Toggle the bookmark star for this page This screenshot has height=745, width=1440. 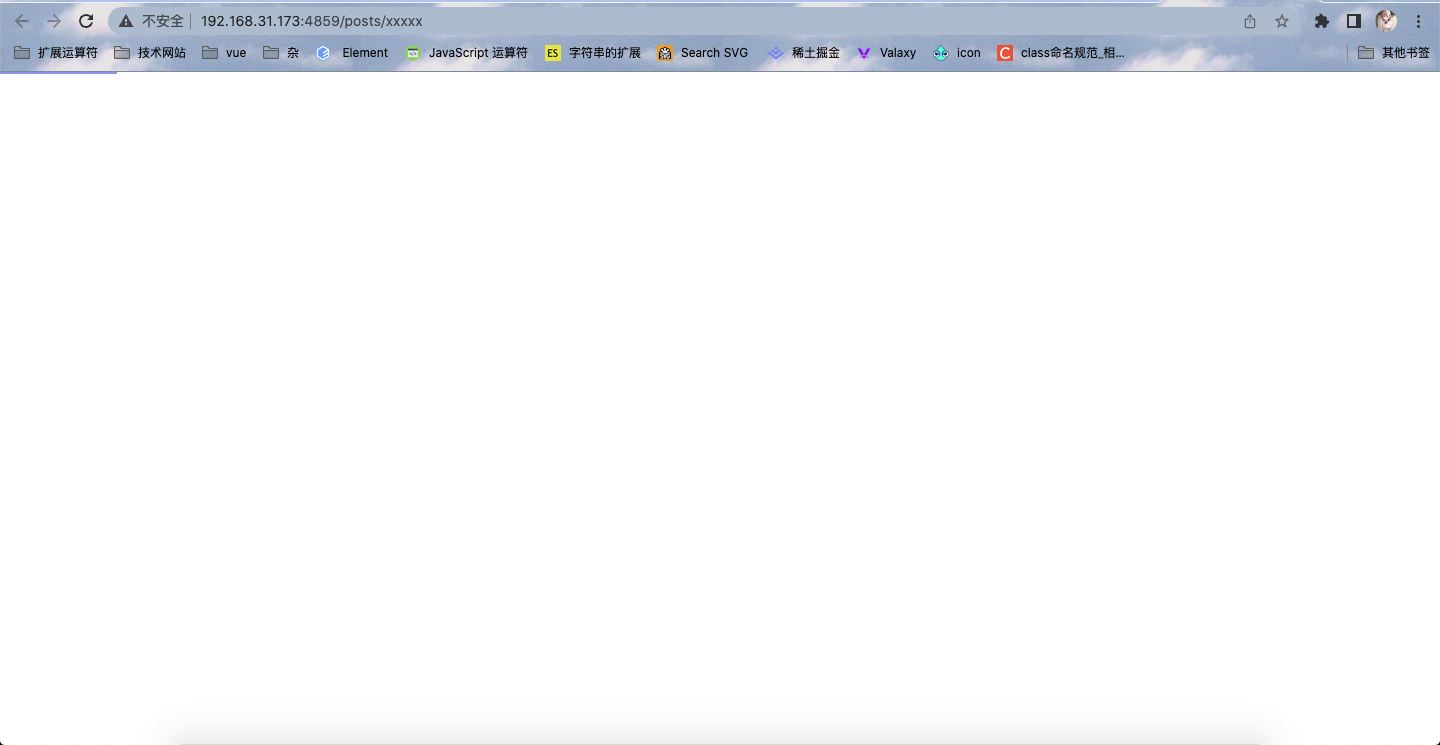pos(1282,20)
